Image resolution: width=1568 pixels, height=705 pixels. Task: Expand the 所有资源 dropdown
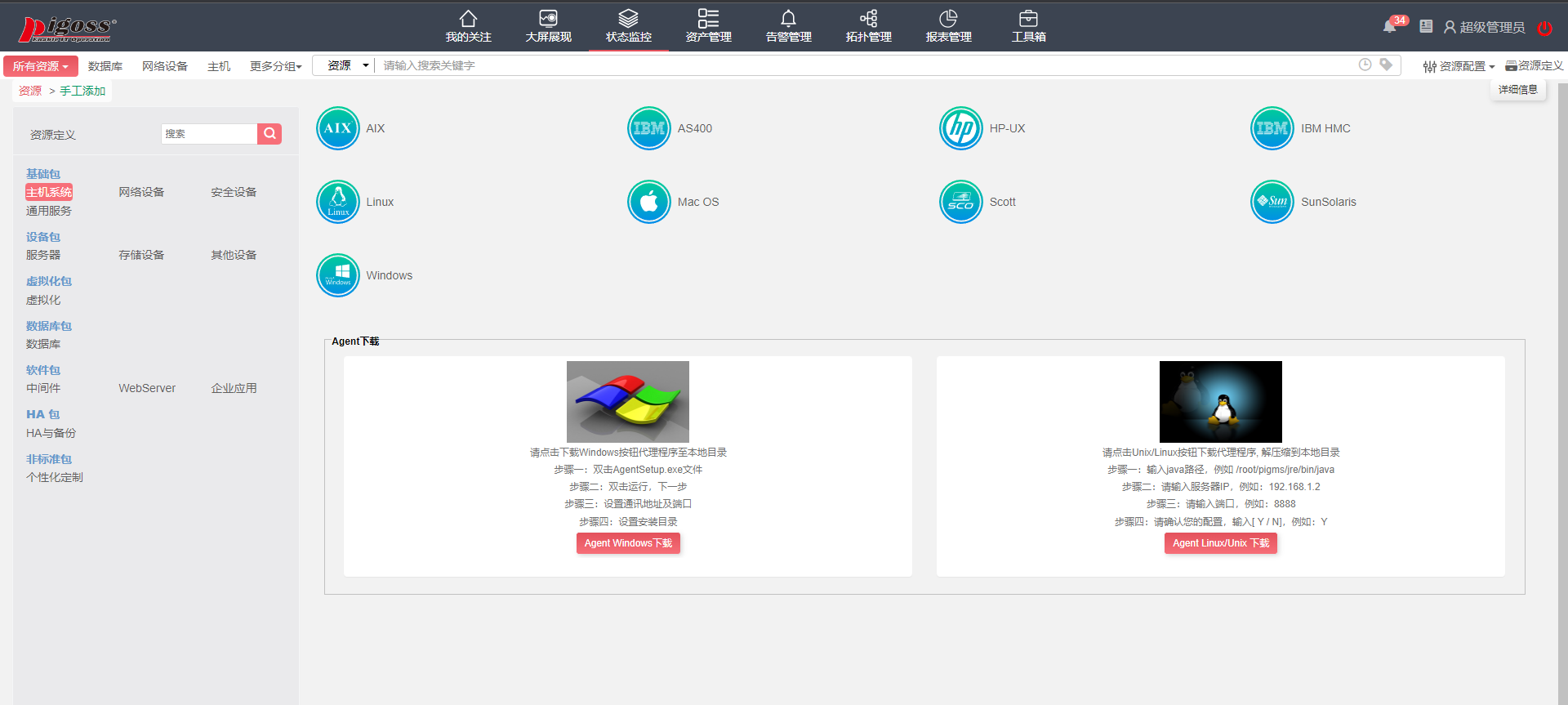click(41, 66)
